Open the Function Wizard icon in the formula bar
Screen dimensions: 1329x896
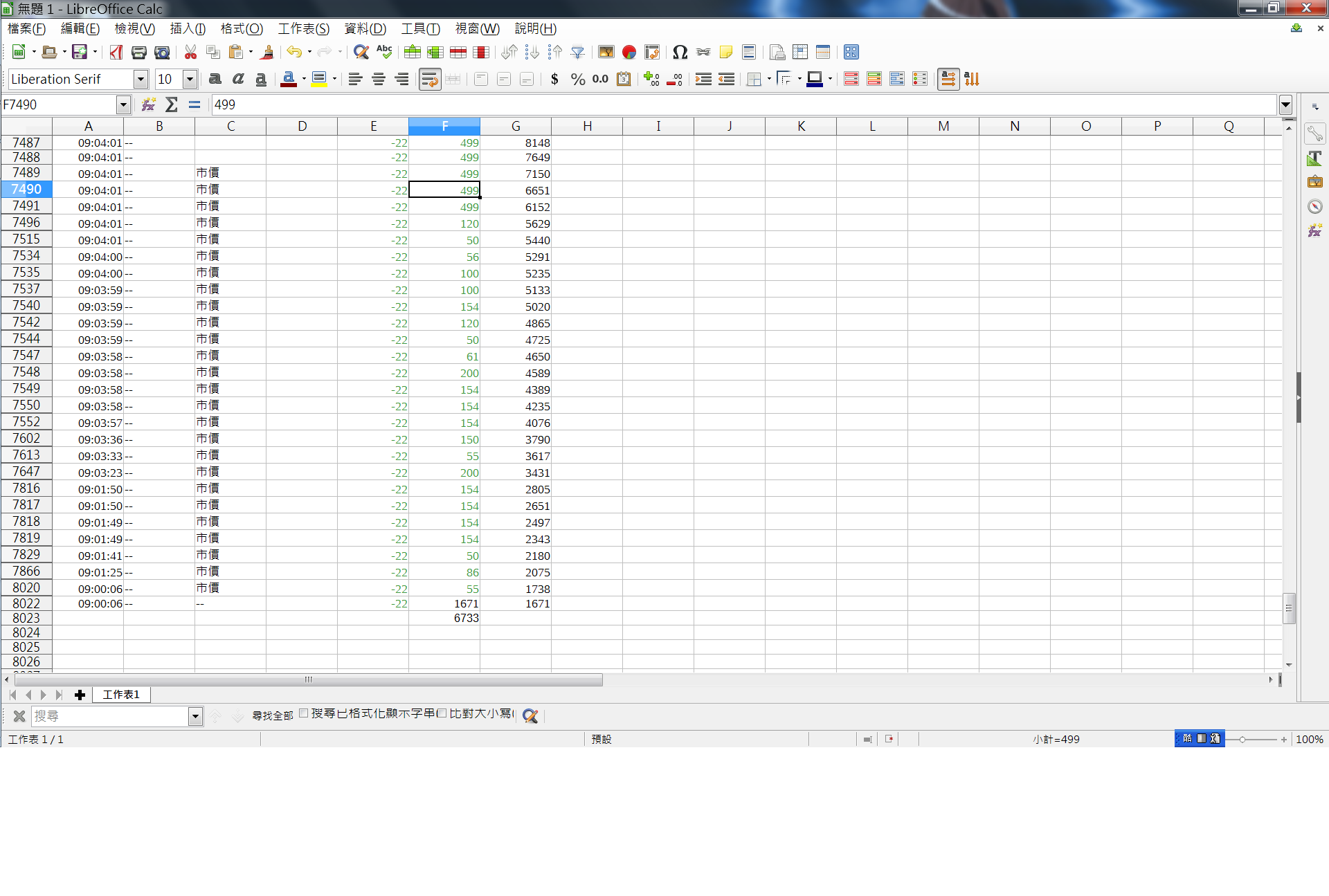pyautogui.click(x=148, y=104)
